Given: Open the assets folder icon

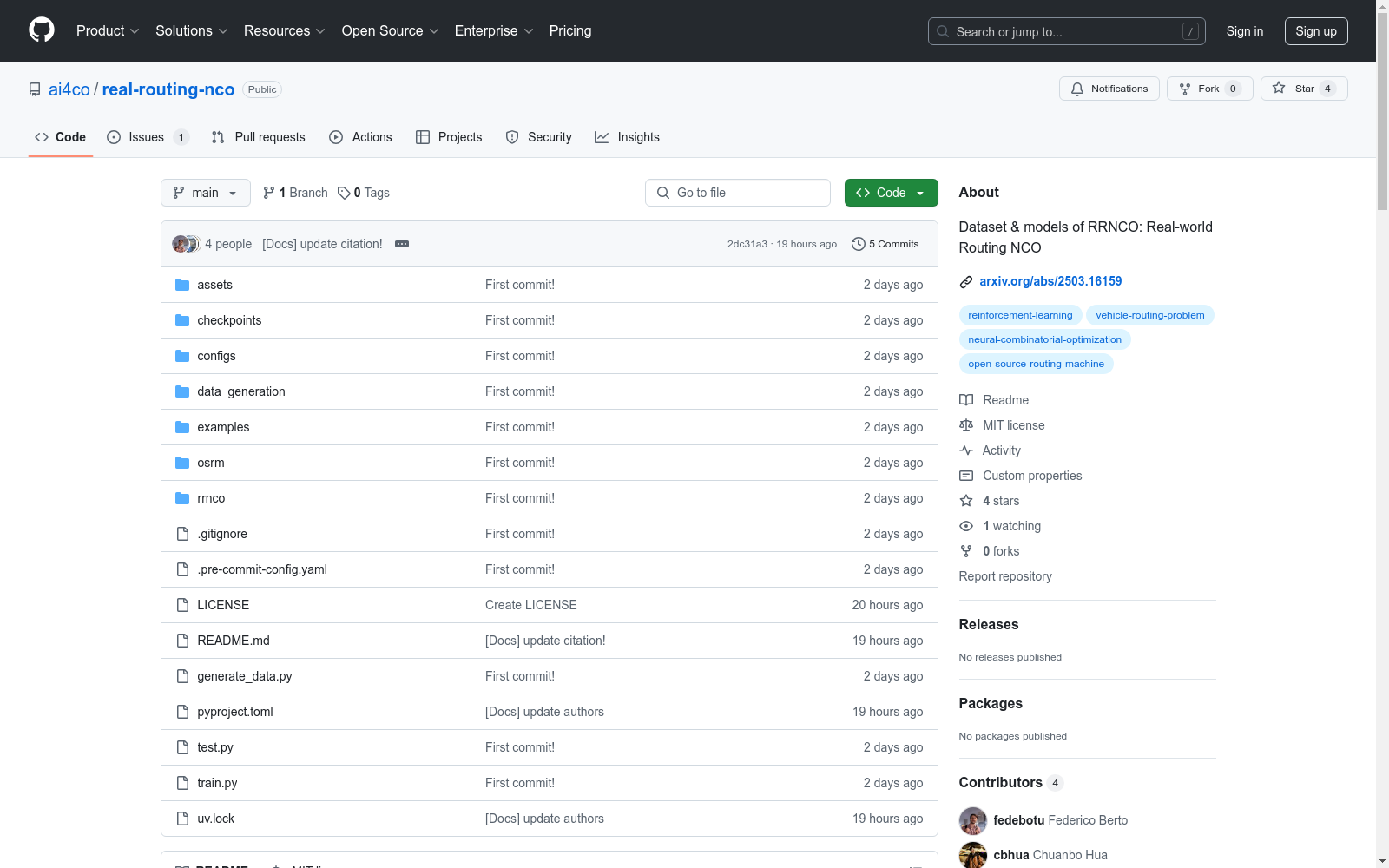Looking at the screenshot, I should (x=182, y=285).
